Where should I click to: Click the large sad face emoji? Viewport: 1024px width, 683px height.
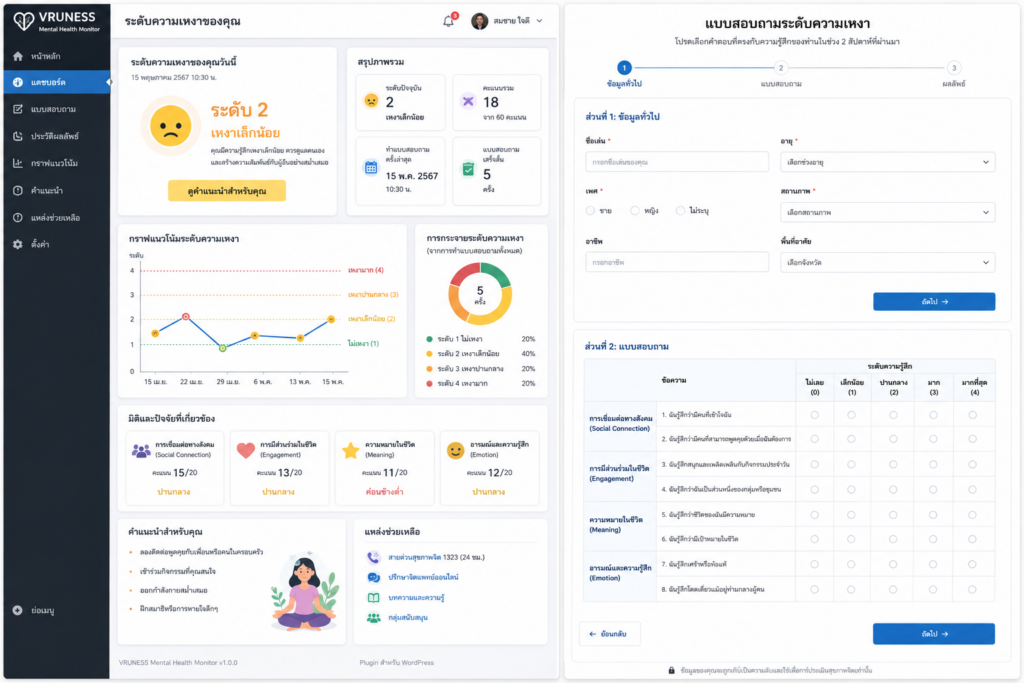coord(170,126)
